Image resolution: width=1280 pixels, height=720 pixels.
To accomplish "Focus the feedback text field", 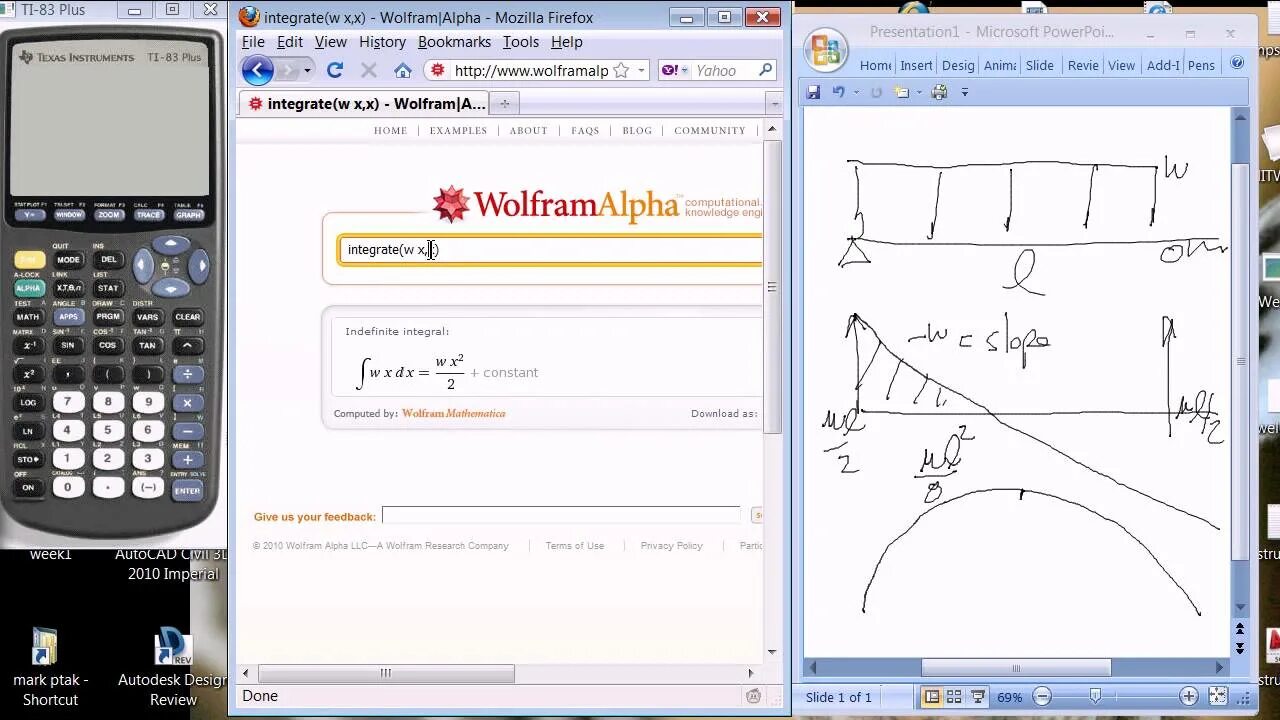I will (561, 515).
